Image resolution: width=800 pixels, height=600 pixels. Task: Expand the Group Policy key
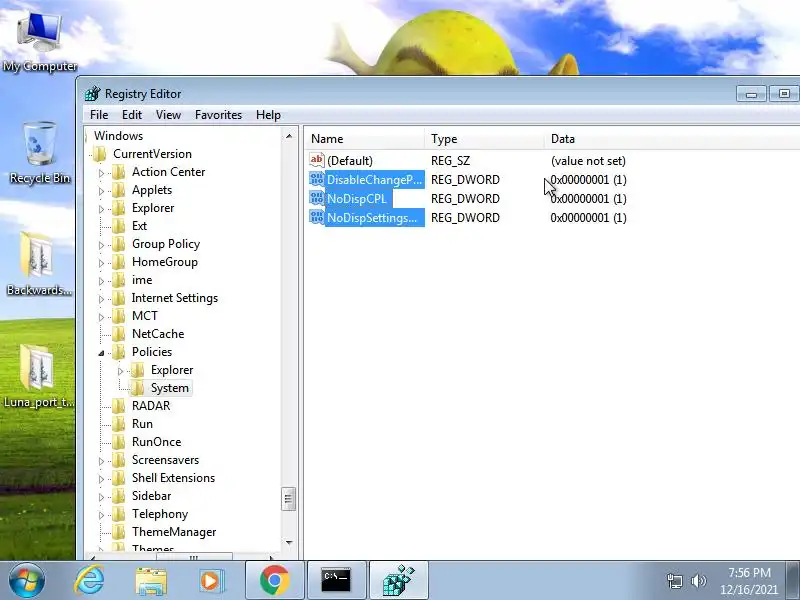101,245
